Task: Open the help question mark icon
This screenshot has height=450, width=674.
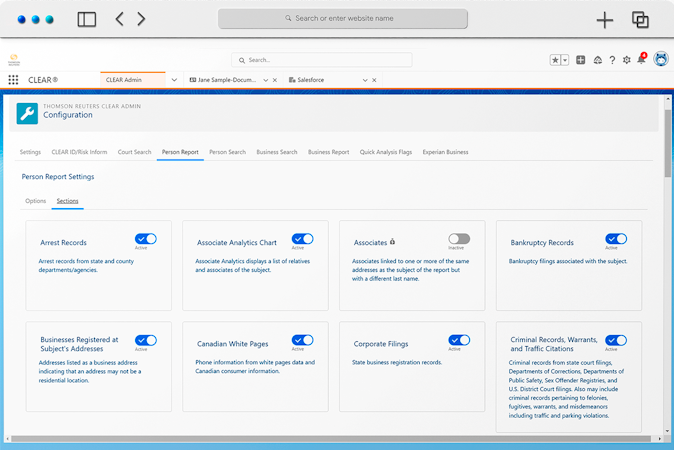Action: (612, 60)
